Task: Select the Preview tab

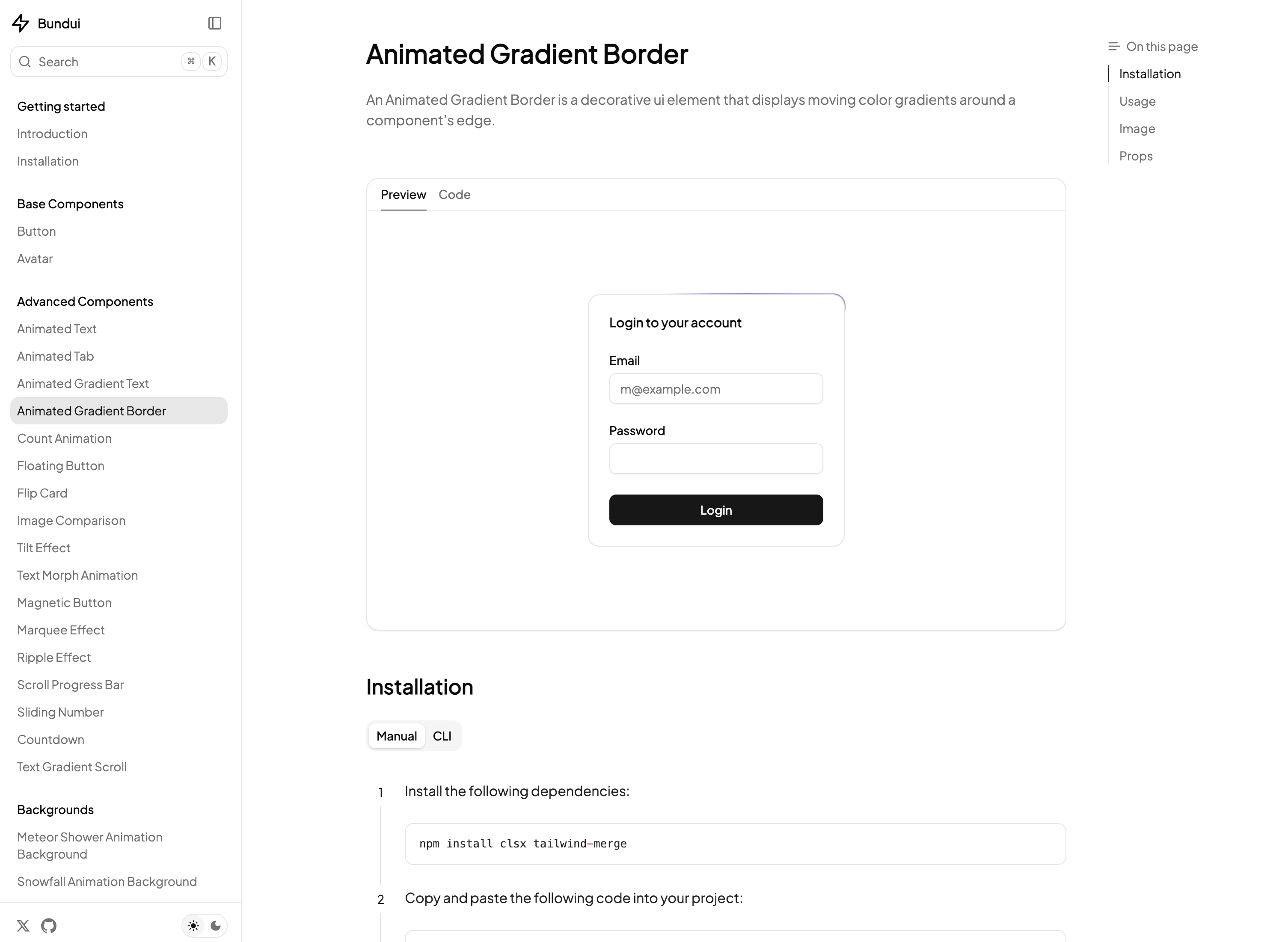Action: pos(403,195)
